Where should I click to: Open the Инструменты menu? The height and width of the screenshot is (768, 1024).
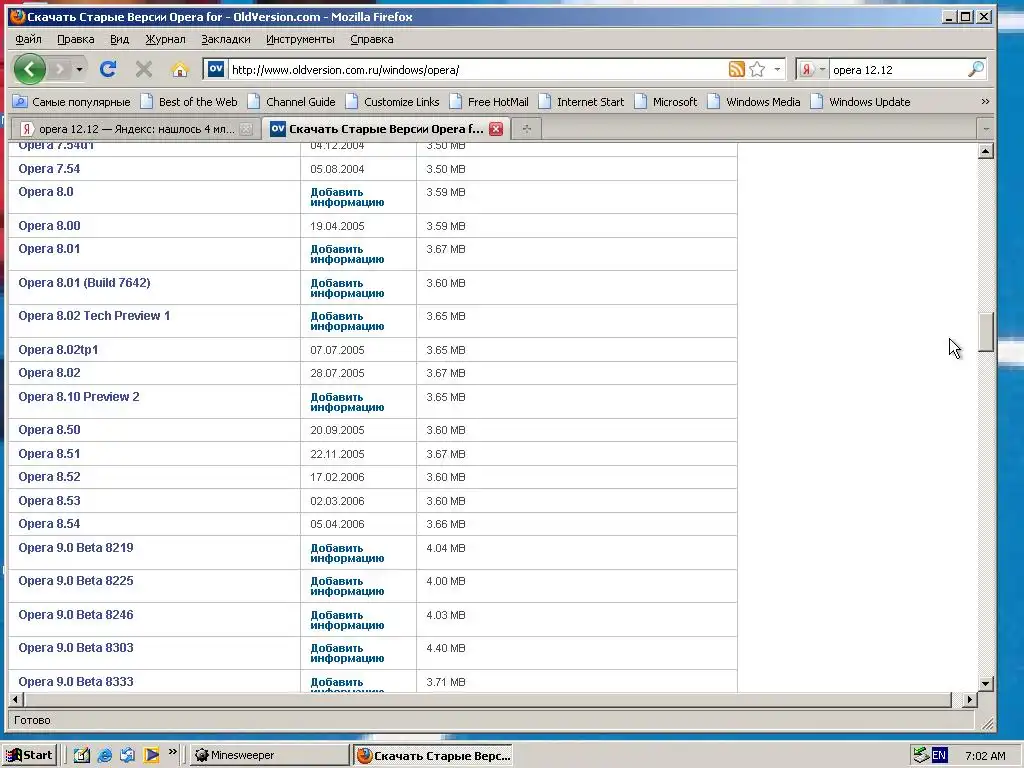click(300, 39)
